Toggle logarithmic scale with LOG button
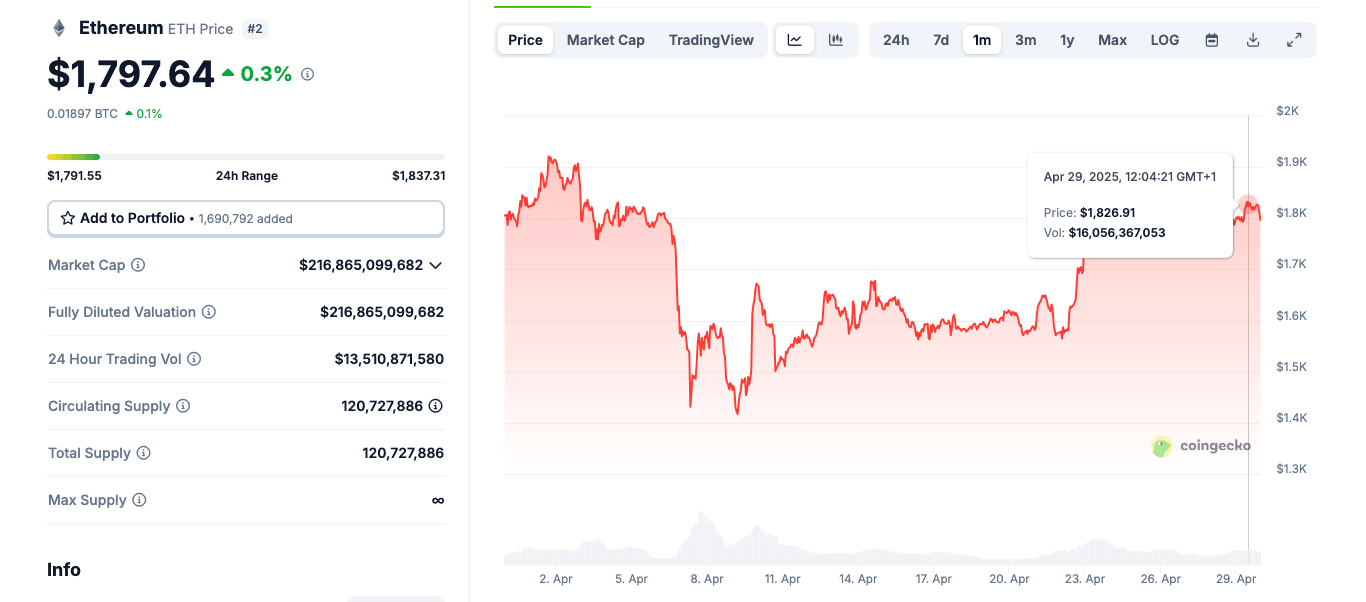This screenshot has height=602, width=1366. click(1164, 39)
